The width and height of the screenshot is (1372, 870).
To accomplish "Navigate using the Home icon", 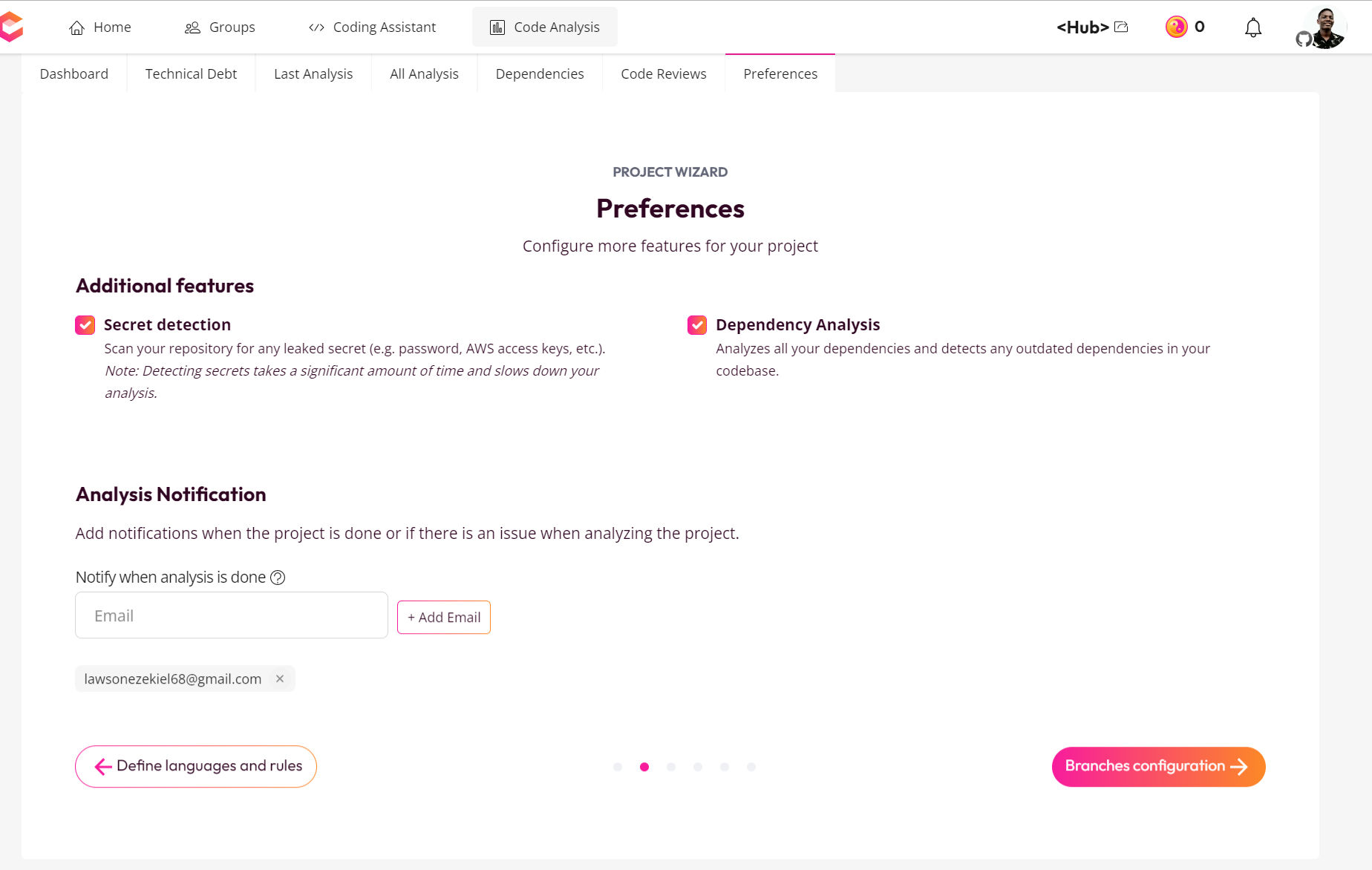I will point(76,26).
